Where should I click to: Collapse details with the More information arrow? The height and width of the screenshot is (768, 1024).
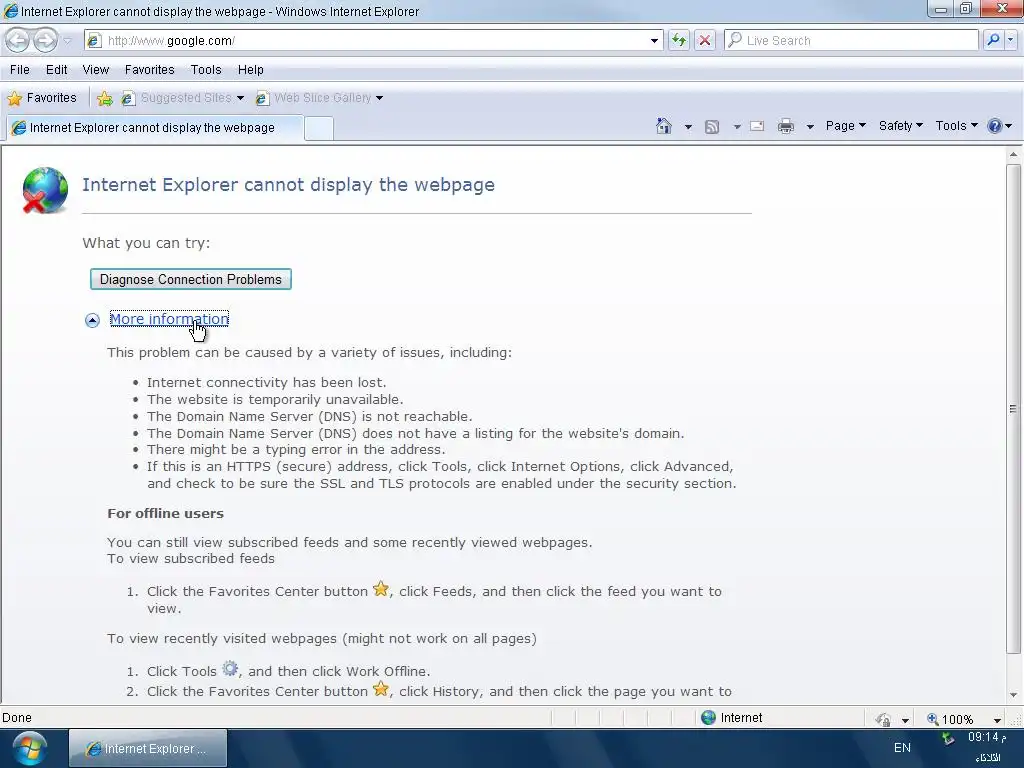(x=92, y=320)
